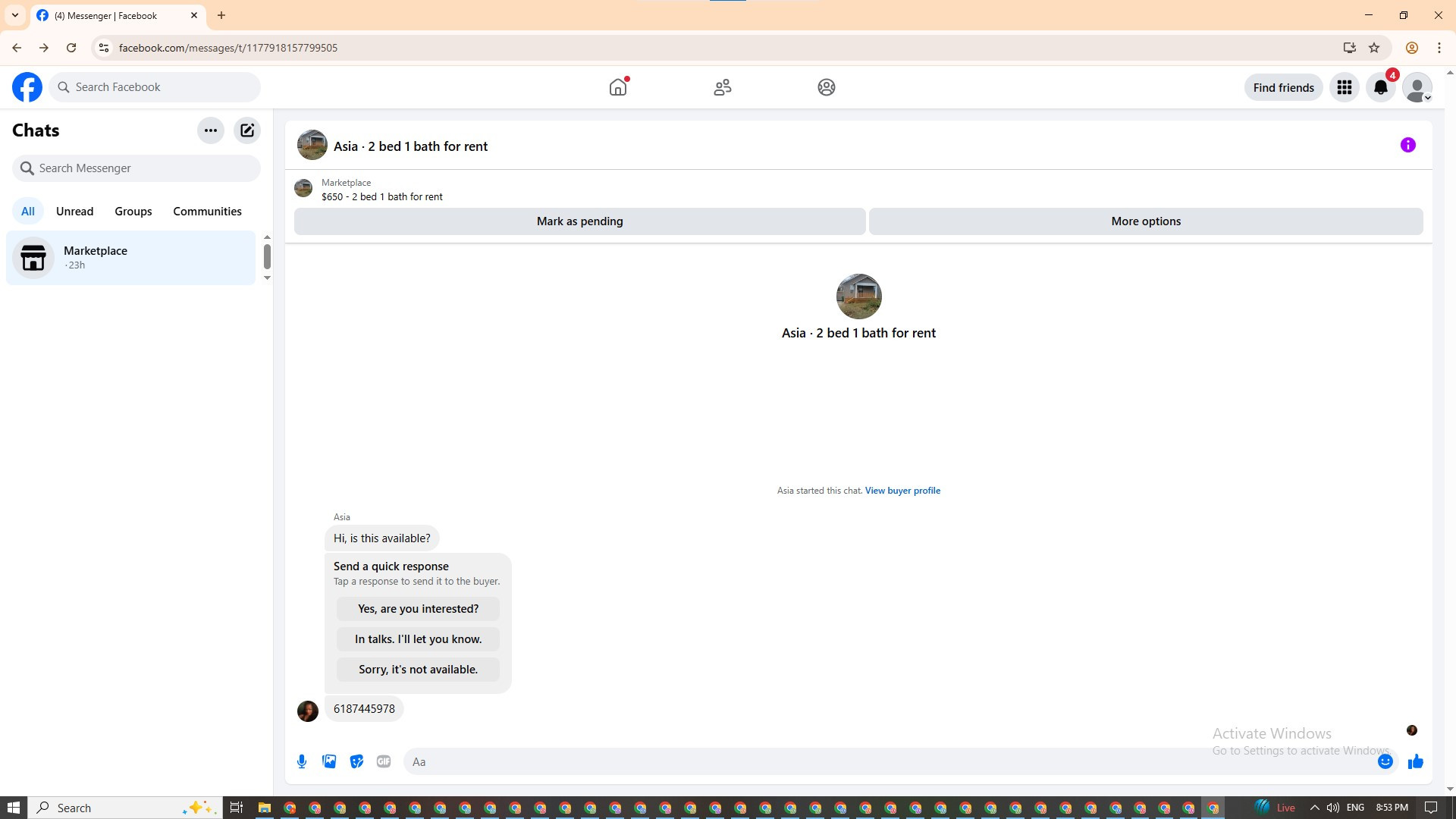Open the GIF picker icon
Viewport: 1456px width, 819px height.
click(x=384, y=761)
